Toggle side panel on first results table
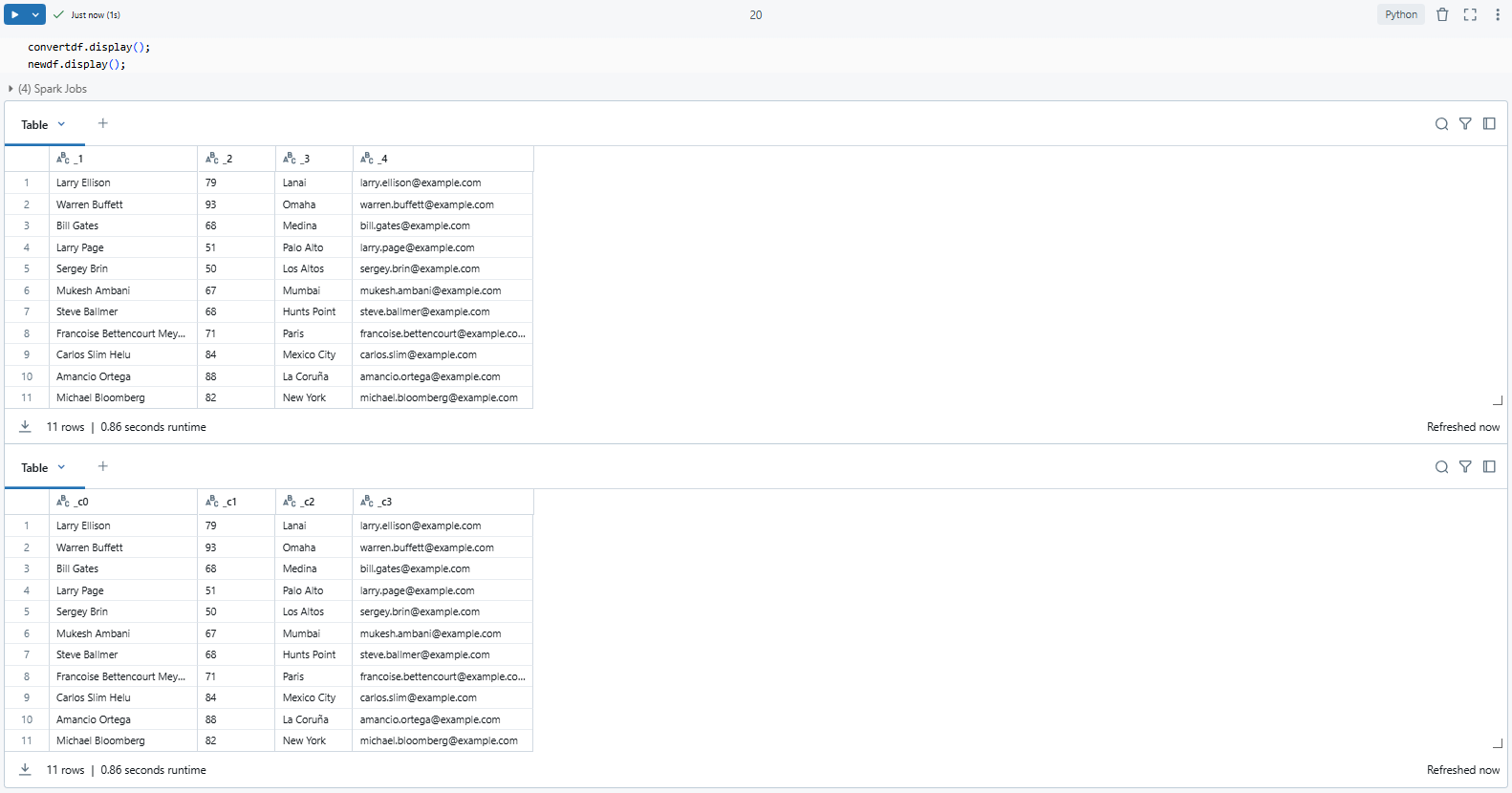 point(1489,124)
